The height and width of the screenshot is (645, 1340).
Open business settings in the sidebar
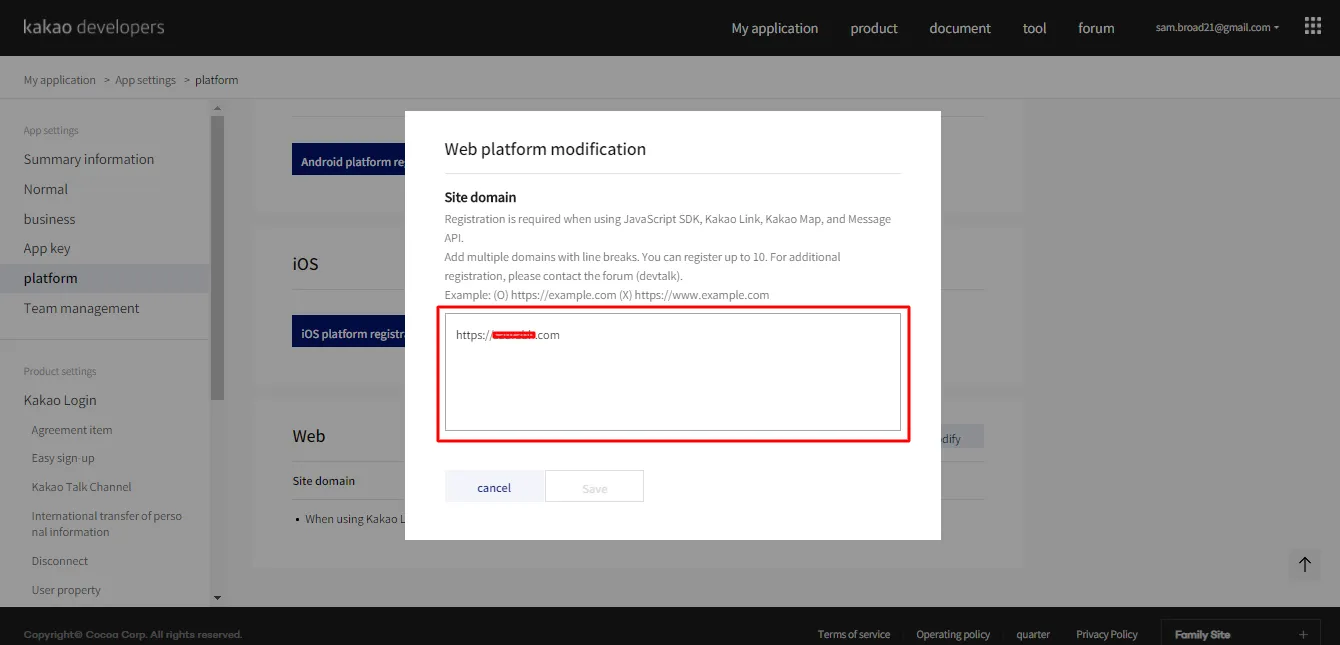50,219
